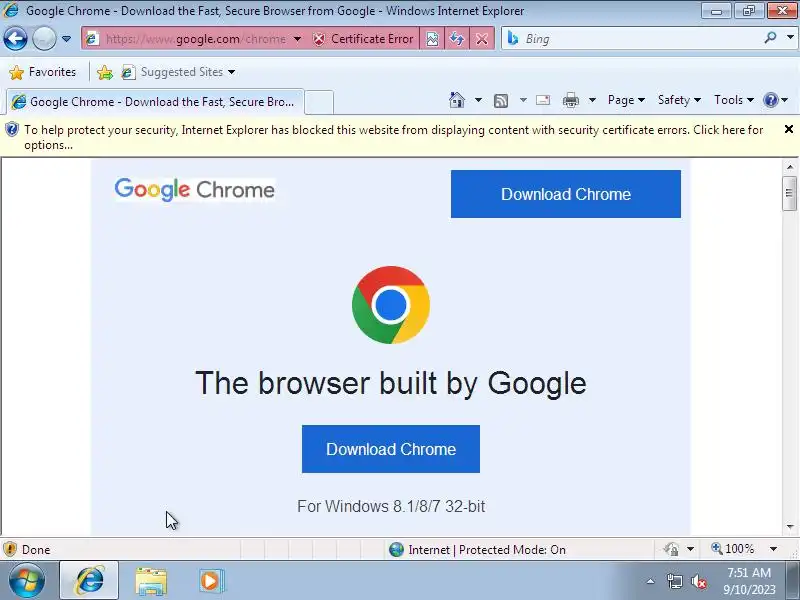Click Internet Explorer taskbar icon

click(x=89, y=581)
